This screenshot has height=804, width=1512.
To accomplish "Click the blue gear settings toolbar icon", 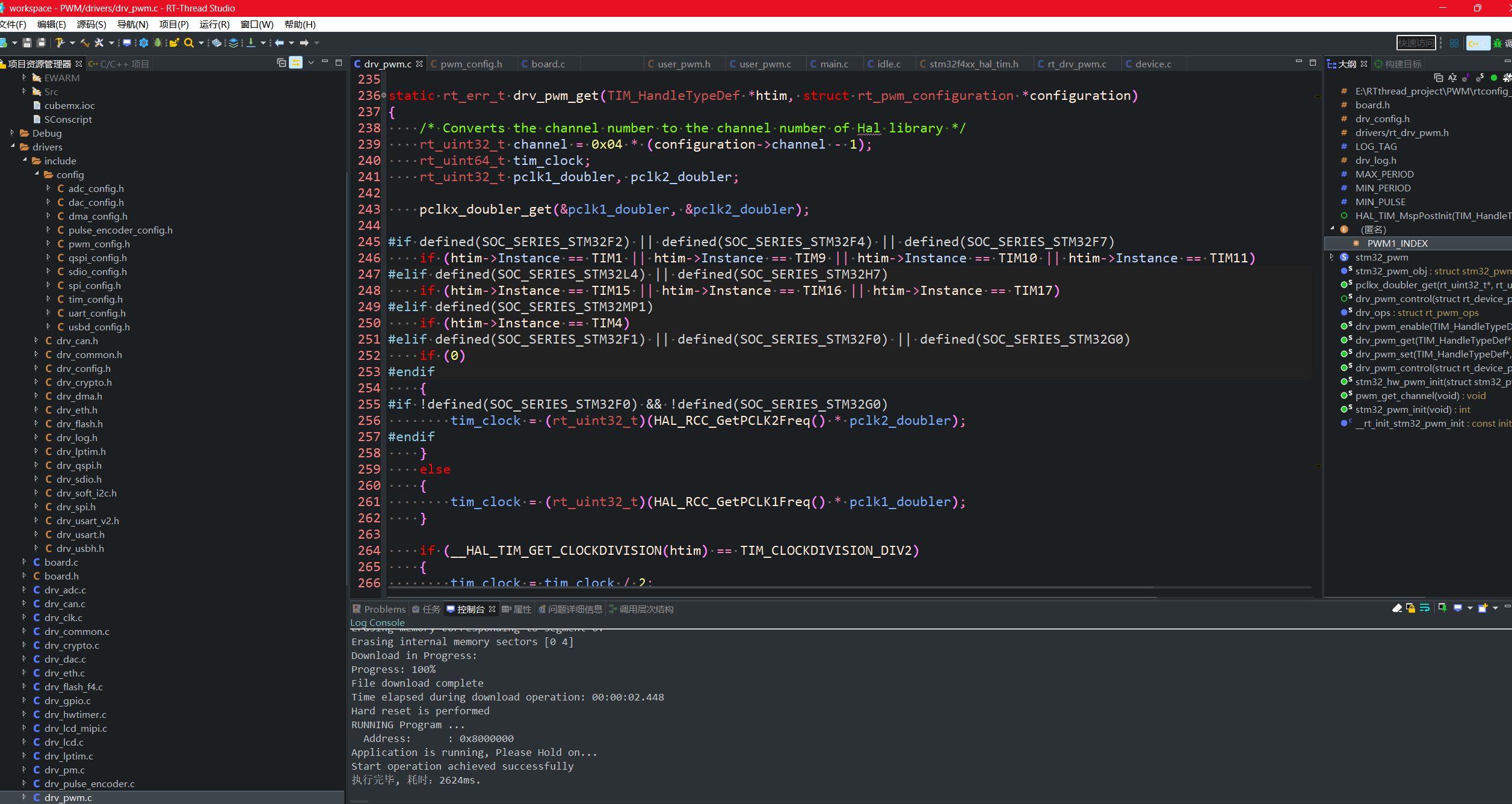I will tap(143, 43).
